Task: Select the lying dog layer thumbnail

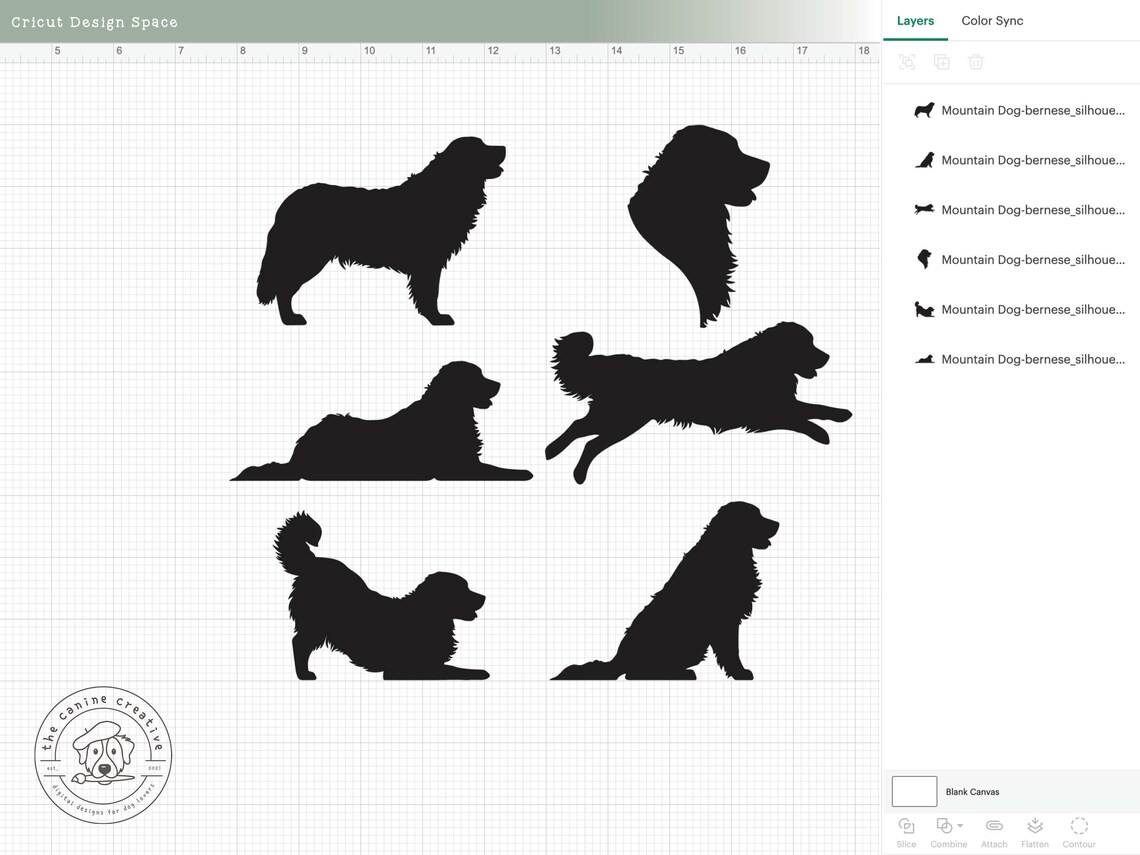Action: click(924, 359)
